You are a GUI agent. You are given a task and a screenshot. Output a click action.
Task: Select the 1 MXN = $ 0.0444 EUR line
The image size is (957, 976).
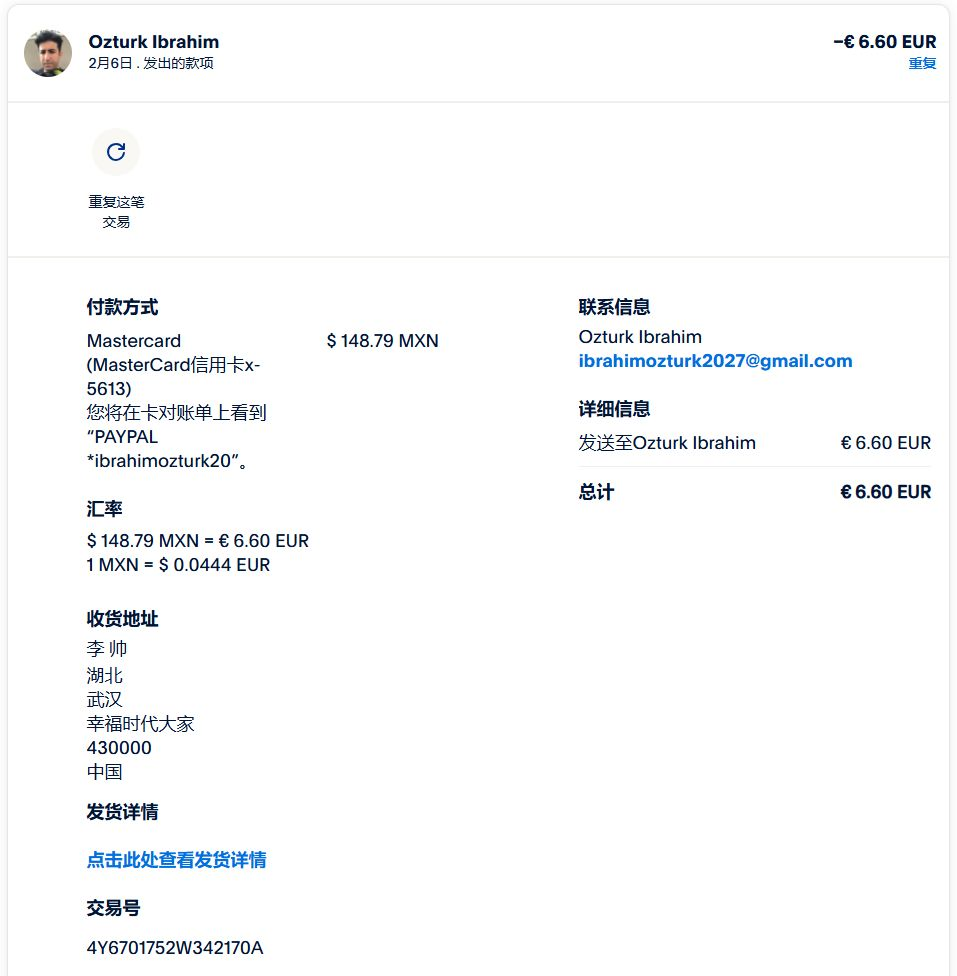tap(178, 565)
